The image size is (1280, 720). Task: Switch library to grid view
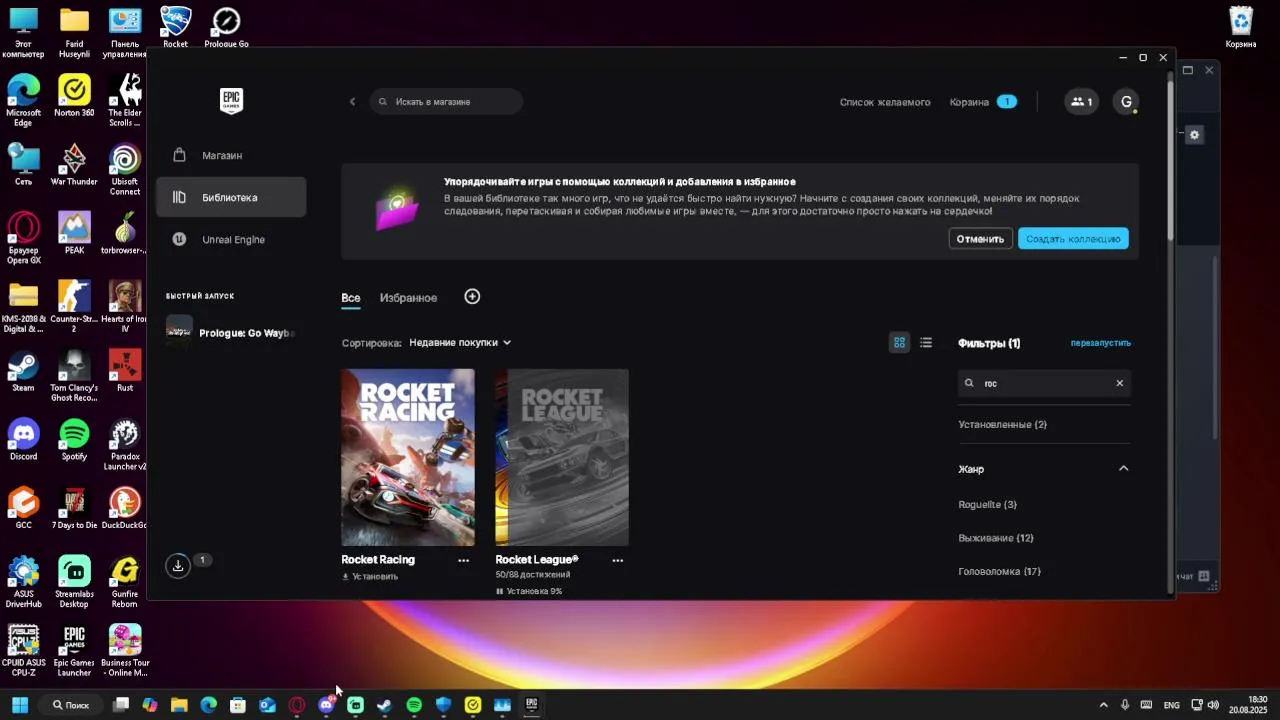point(899,343)
